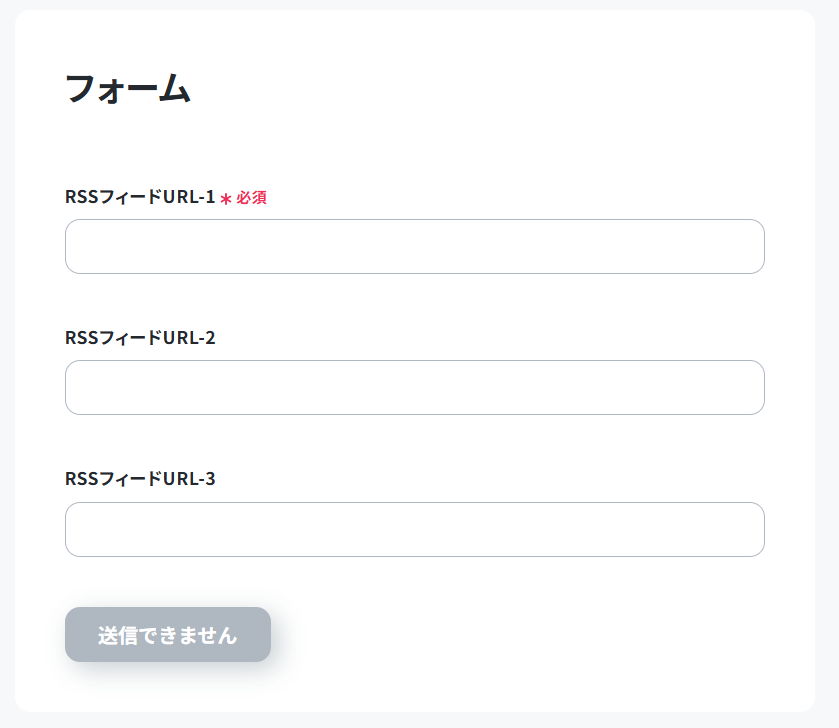The width and height of the screenshot is (839, 728).
Task: Place cursor in the required RSS feed field
Action: tap(414, 246)
